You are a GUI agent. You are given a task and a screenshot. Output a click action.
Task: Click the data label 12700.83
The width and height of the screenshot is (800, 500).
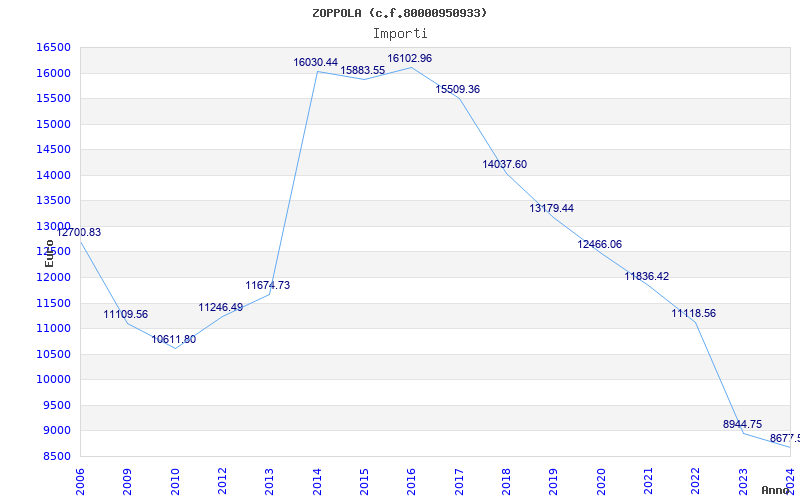pyautogui.click(x=79, y=232)
